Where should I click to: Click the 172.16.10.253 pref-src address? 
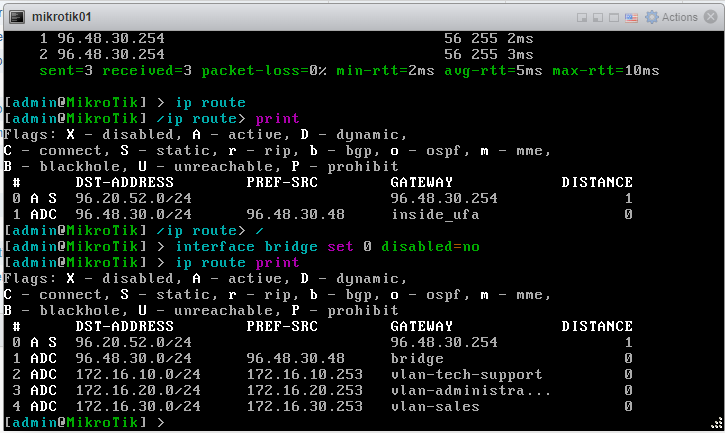[x=305, y=374]
